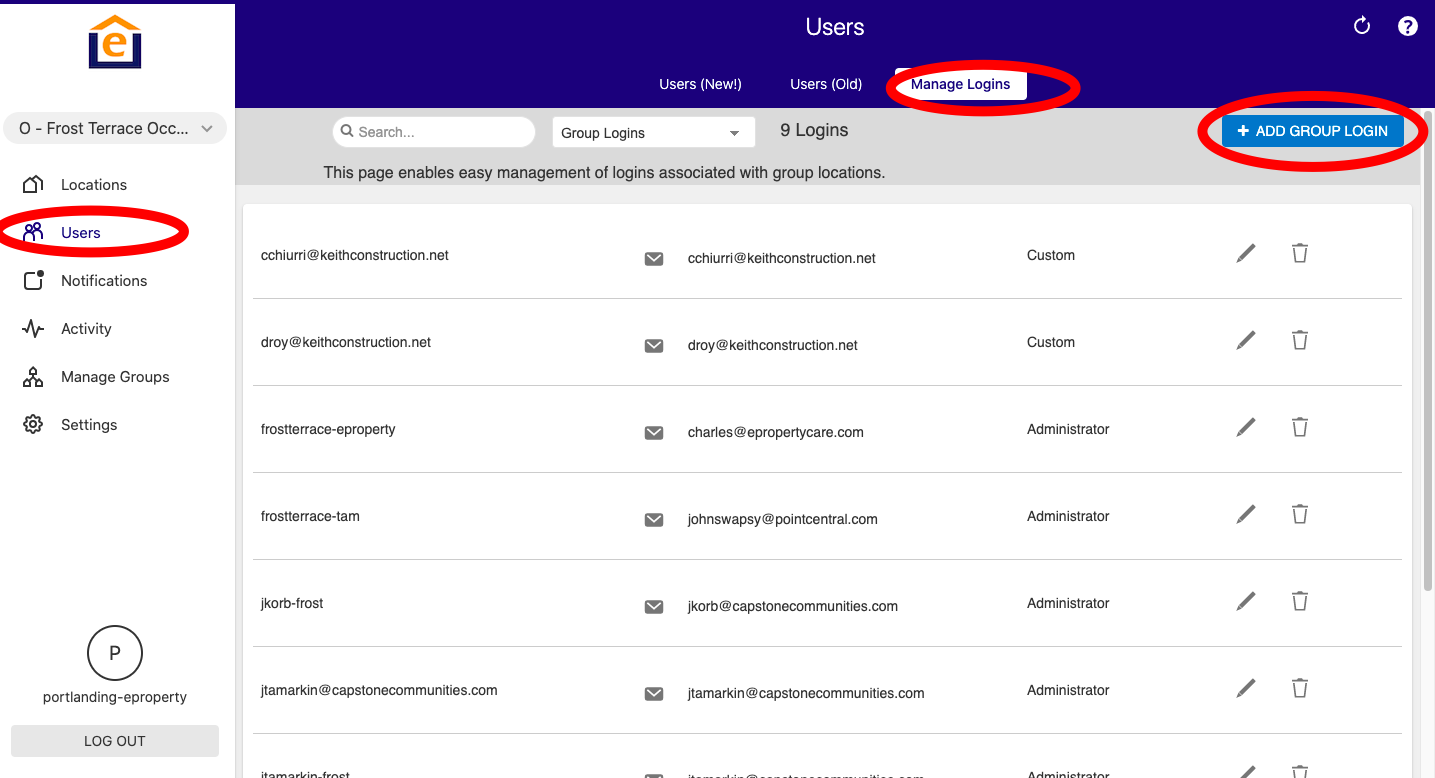Click the droy@keithconstruction.net email address
The width and height of the screenshot is (1435, 778).
tap(773, 345)
